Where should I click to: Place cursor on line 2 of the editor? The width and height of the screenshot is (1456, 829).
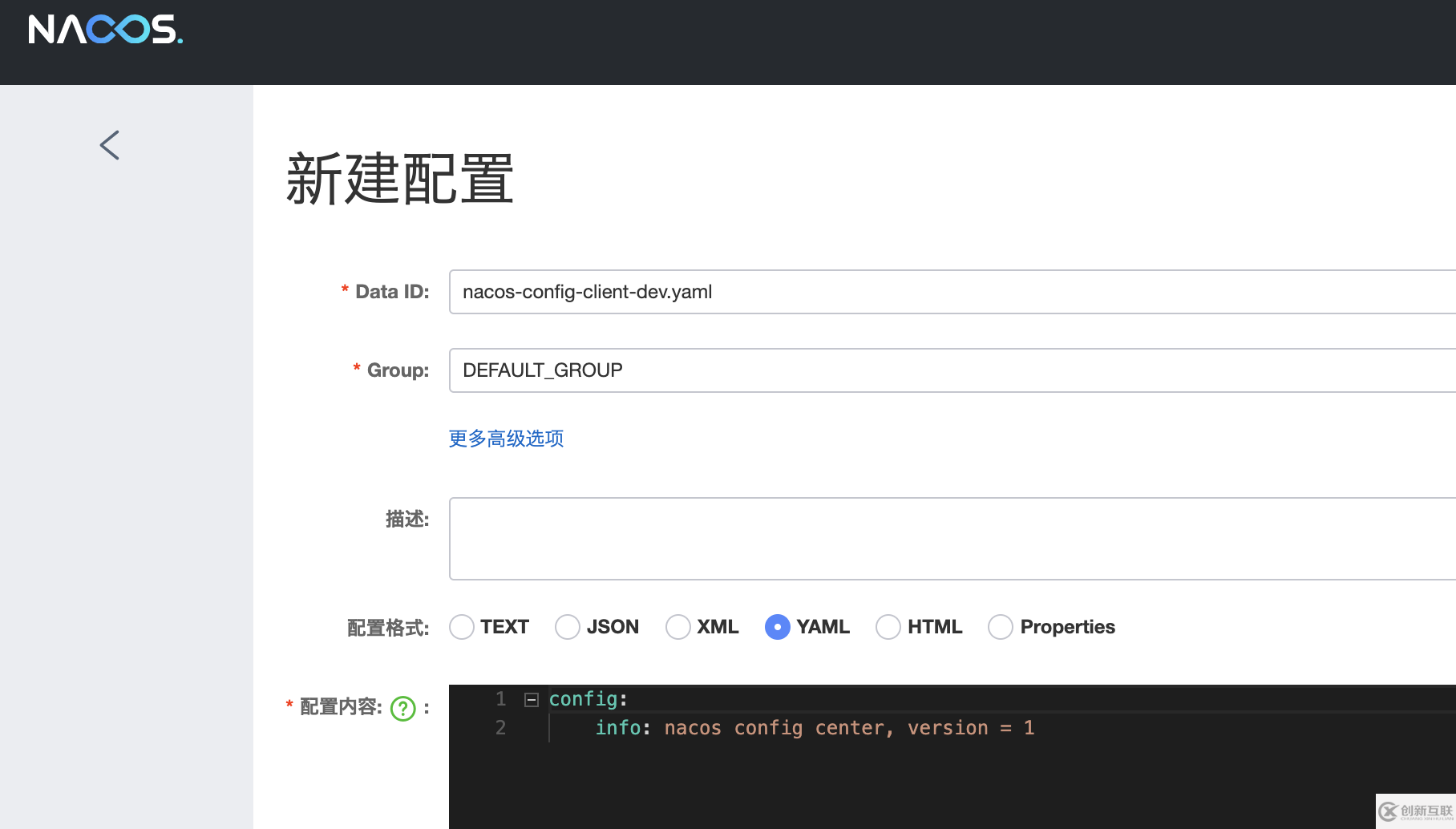(x=802, y=727)
